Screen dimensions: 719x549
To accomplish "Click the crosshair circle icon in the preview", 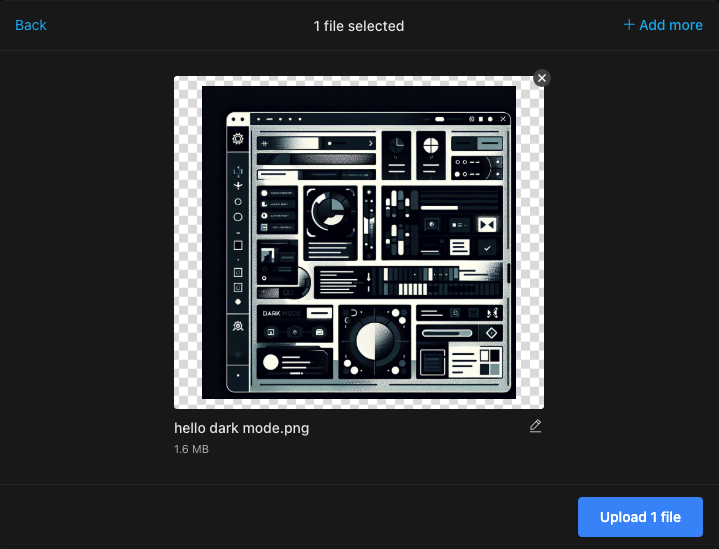I will (431, 146).
